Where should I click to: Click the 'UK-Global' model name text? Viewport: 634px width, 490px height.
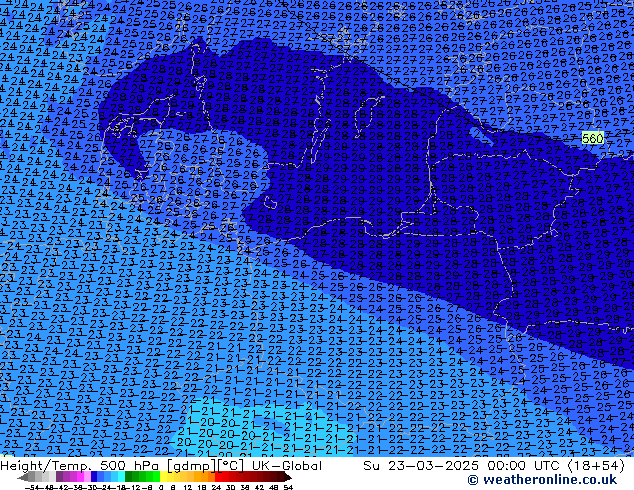tap(287, 466)
